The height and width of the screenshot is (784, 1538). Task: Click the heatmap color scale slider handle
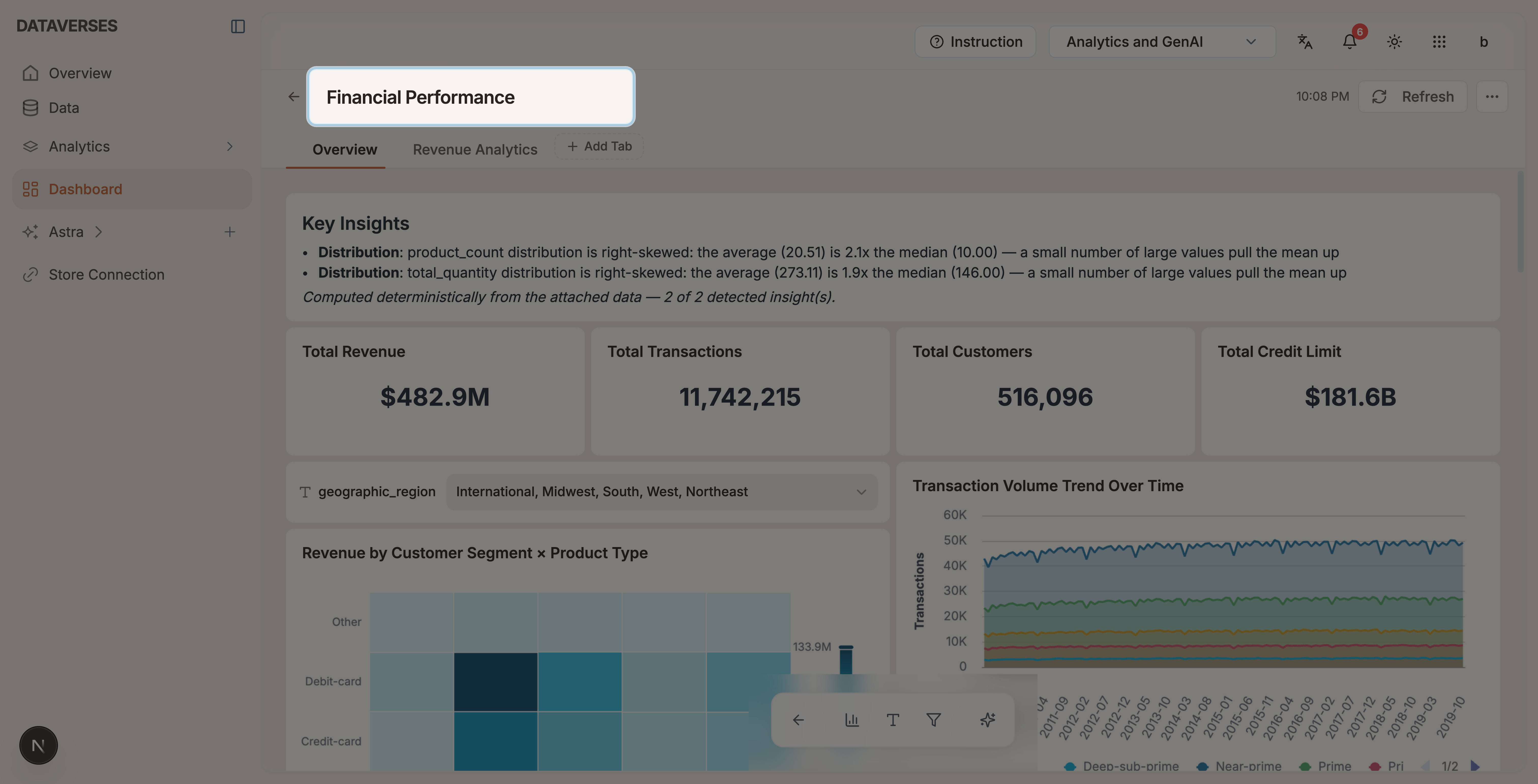click(846, 647)
